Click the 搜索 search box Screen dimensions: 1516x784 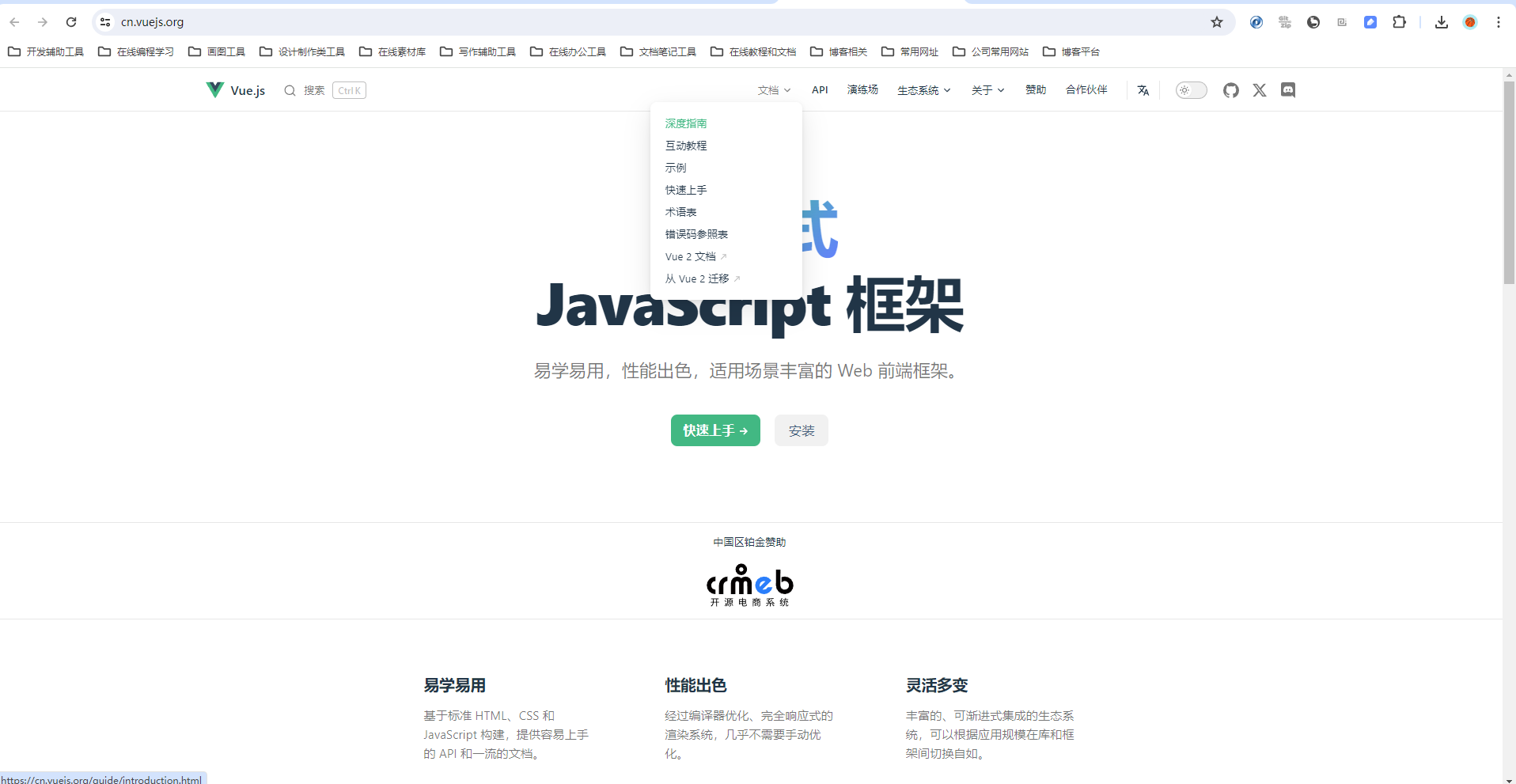coord(325,90)
